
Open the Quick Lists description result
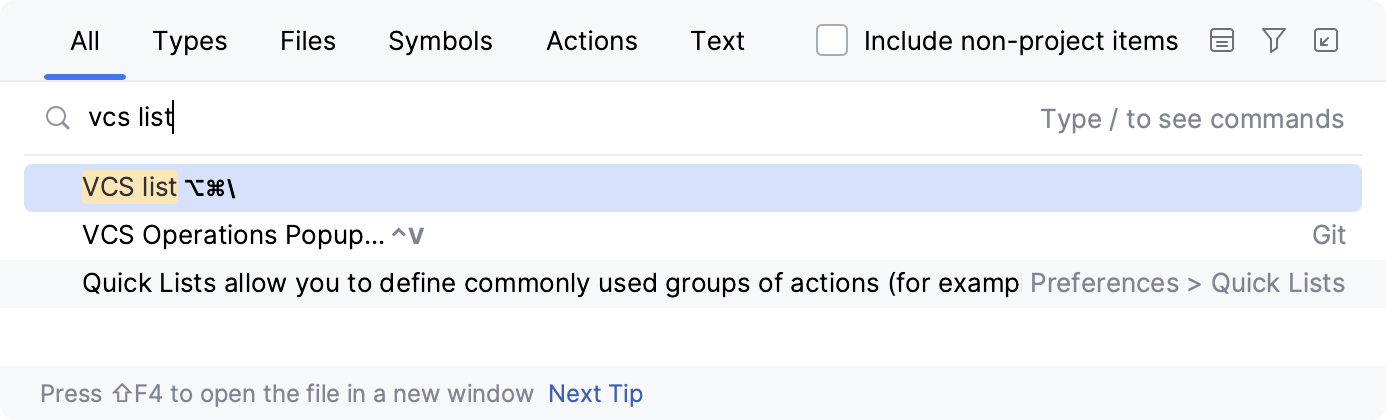[550, 283]
